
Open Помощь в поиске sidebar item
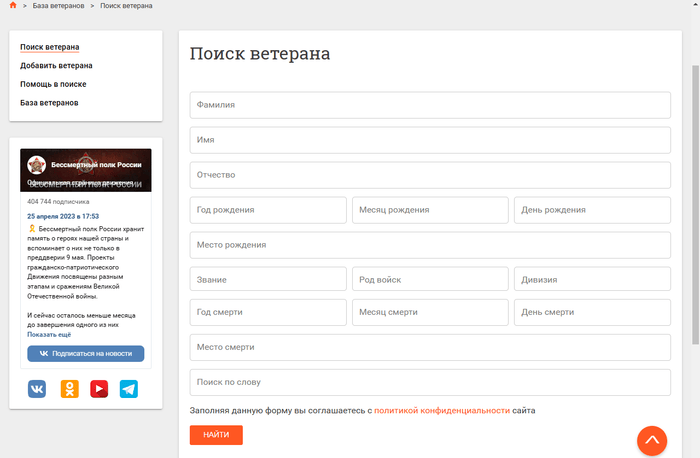click(53, 84)
